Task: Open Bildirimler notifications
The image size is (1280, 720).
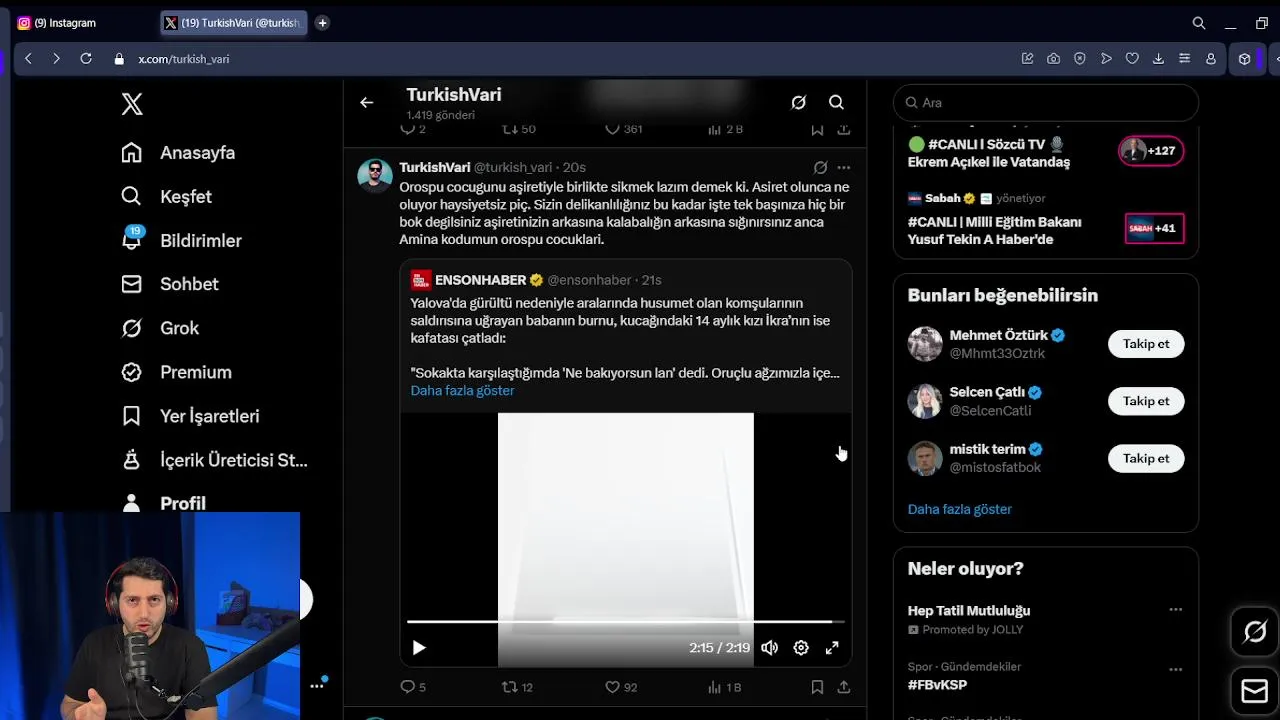Action: [181, 241]
